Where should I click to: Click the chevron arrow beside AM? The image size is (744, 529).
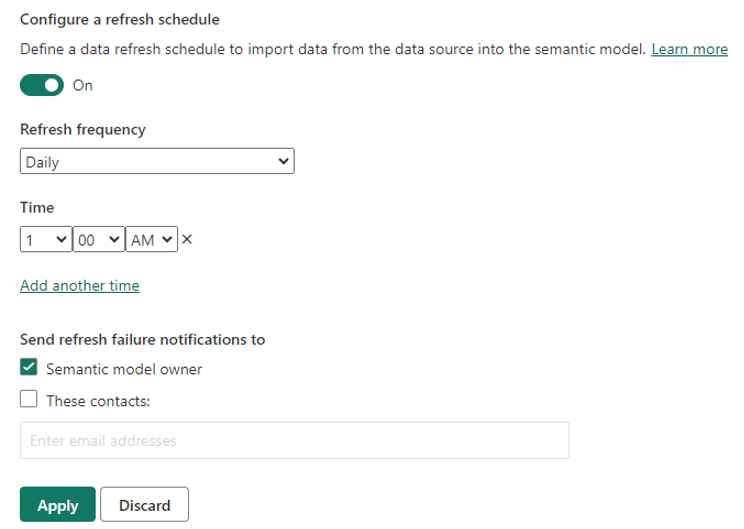166,240
